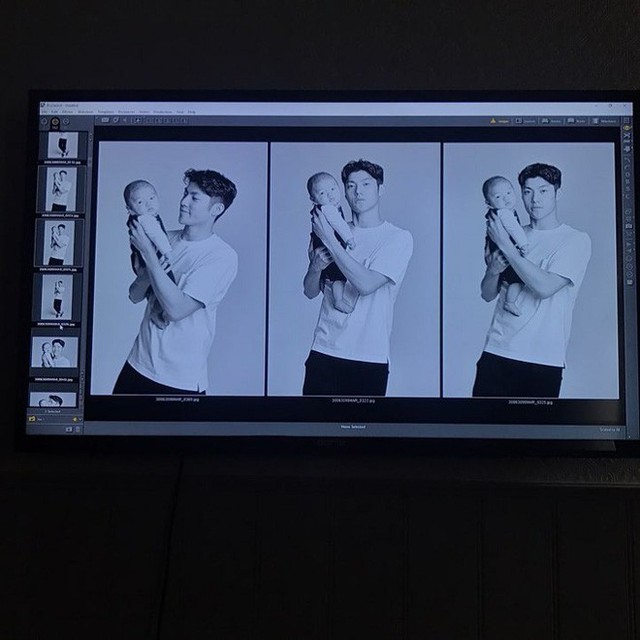Click the first circular icon above thumbnail list
This screenshot has width=640, height=640.
click(44, 123)
